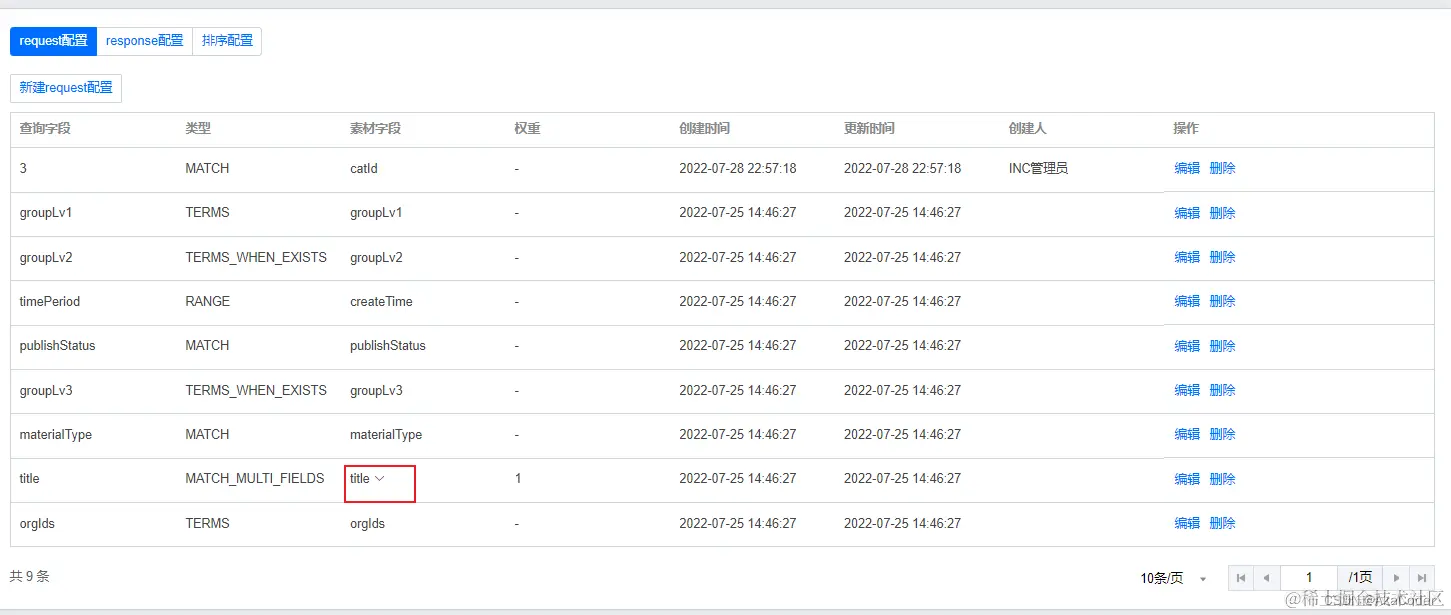Jump to last page icon

tap(1422, 578)
